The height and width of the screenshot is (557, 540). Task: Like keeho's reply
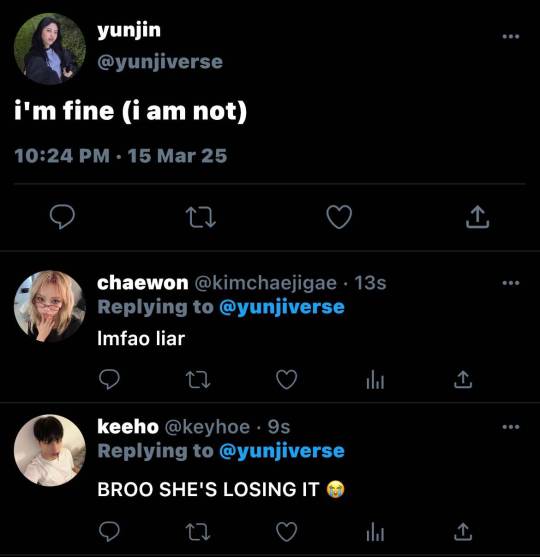pyautogui.click(x=286, y=532)
